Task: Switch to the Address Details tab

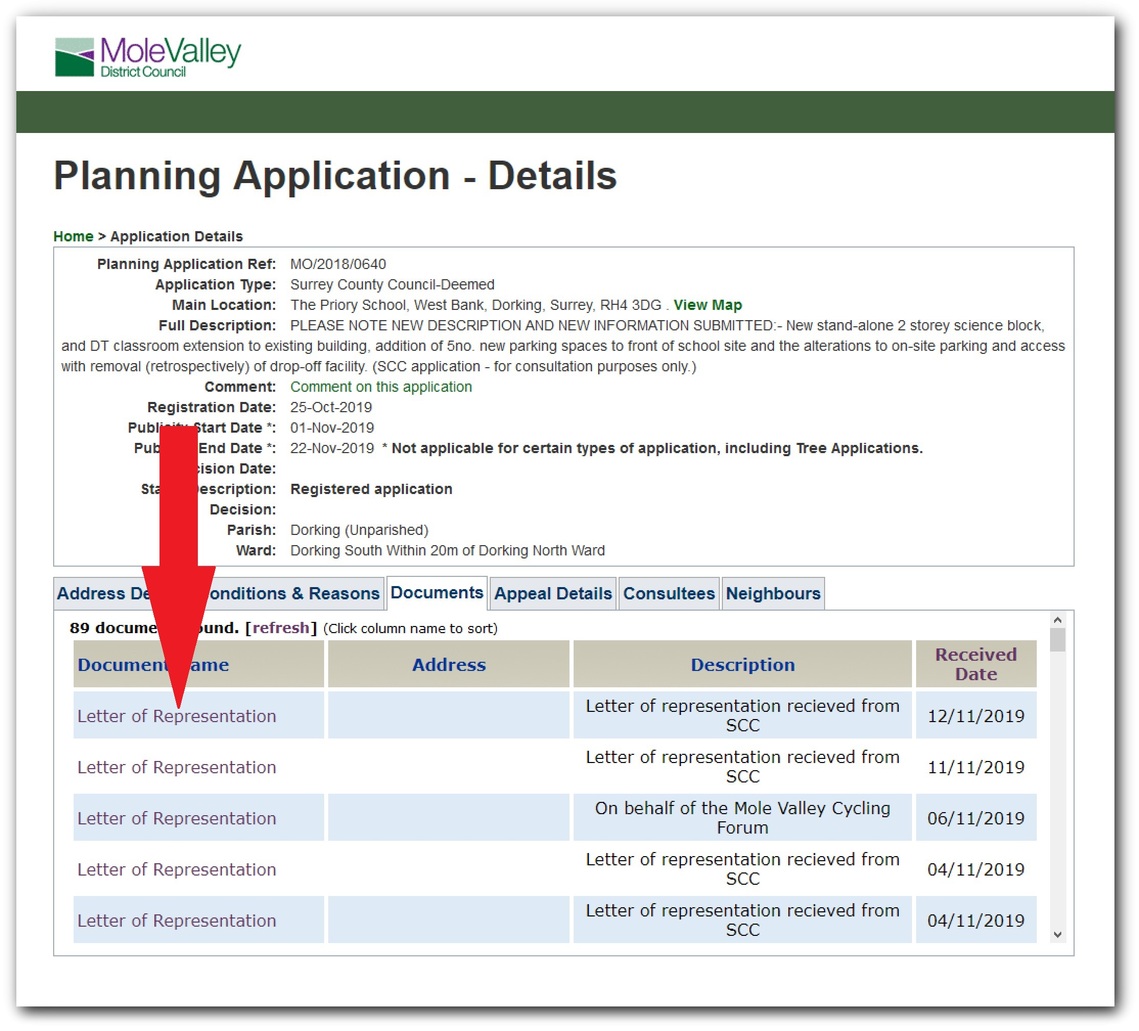Action: pyautogui.click(x=100, y=594)
